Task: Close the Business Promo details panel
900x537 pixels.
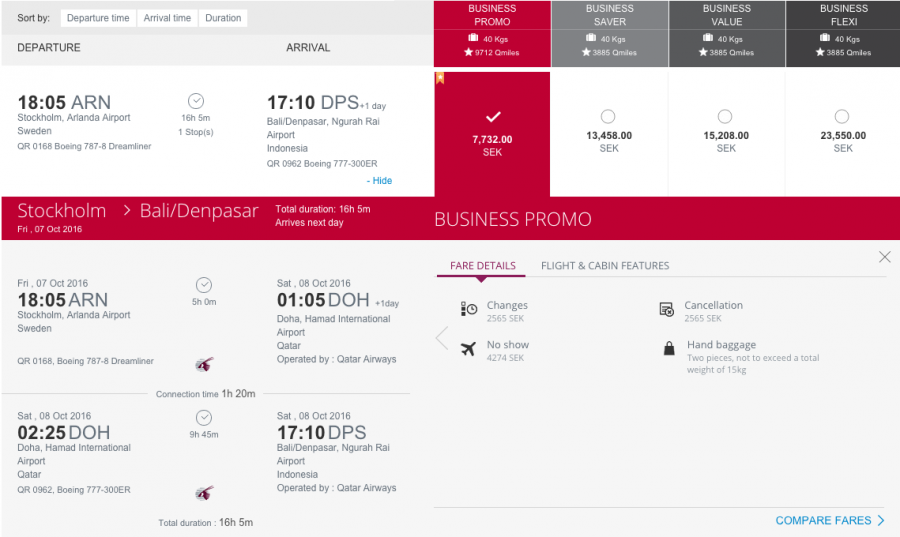Action: 884,257
